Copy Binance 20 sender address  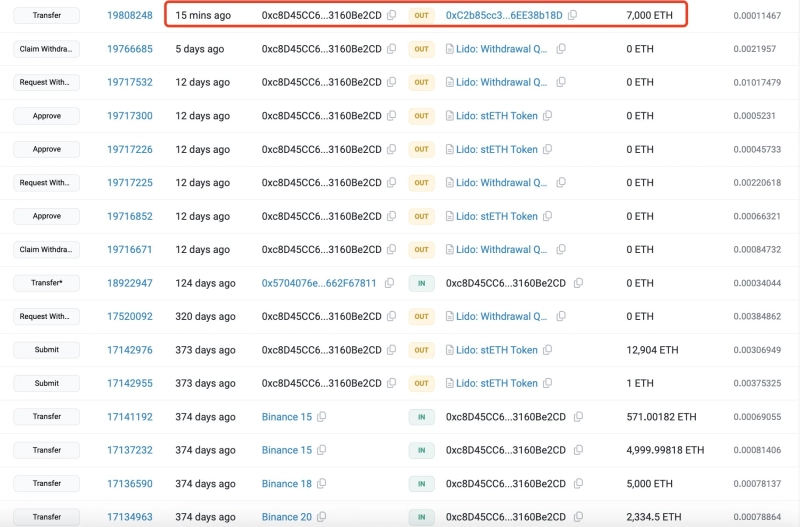[x=322, y=517]
